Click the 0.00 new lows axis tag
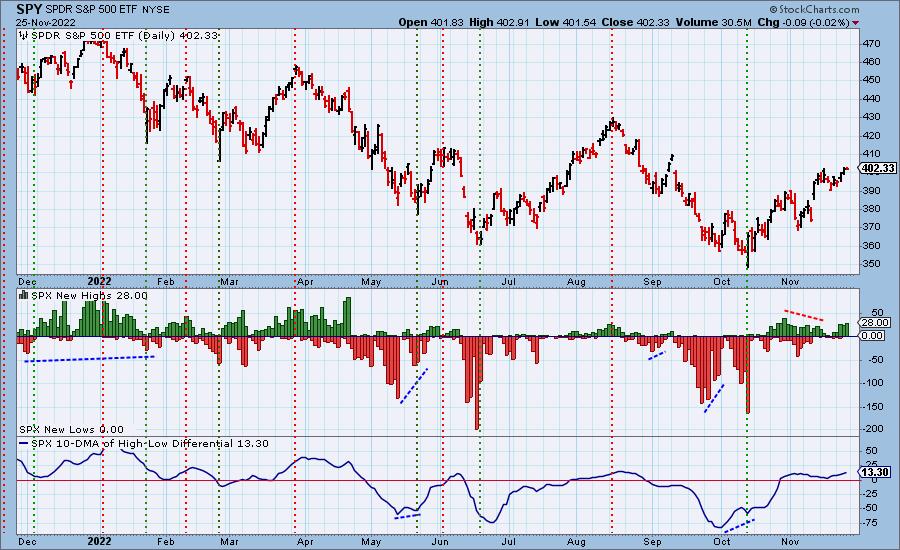900x550 pixels. click(872, 335)
